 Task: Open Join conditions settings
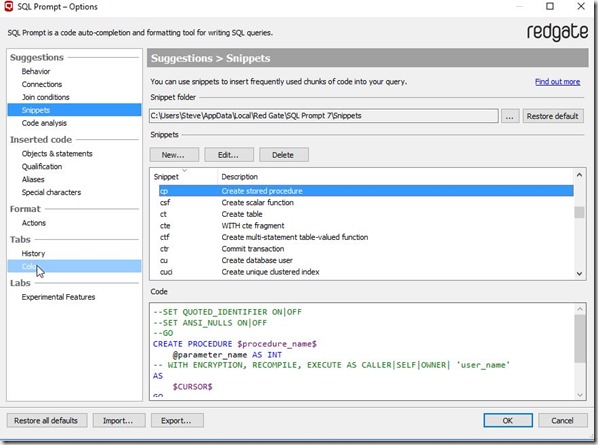point(45,97)
